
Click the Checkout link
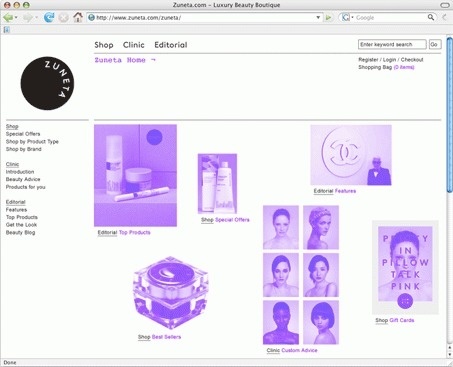(412, 60)
